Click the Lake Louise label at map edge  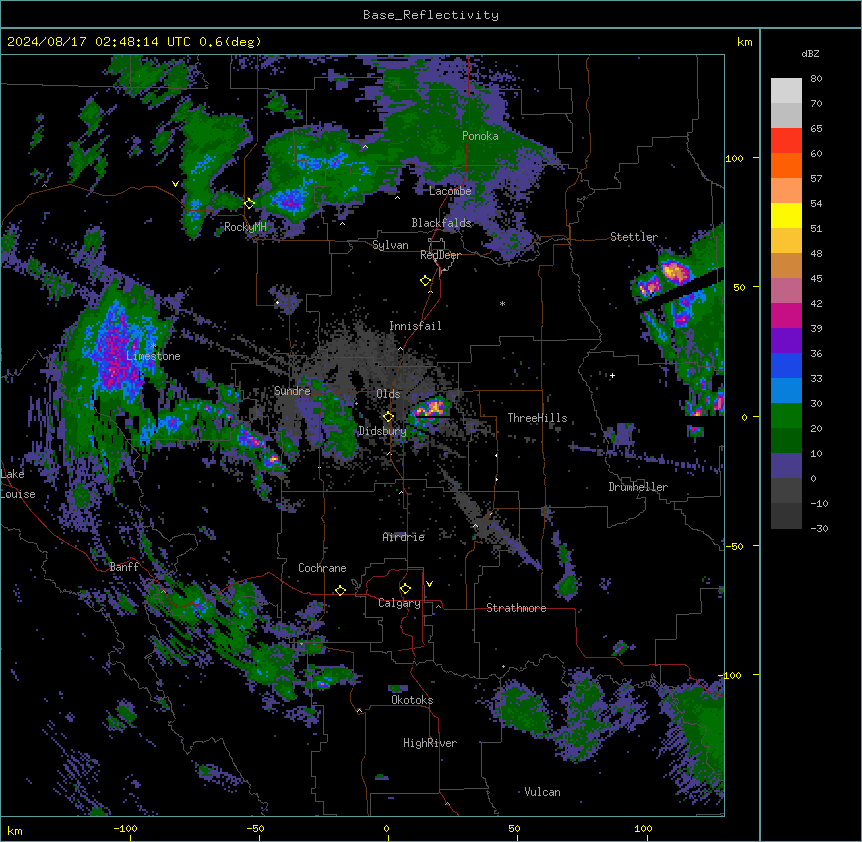coord(18,484)
